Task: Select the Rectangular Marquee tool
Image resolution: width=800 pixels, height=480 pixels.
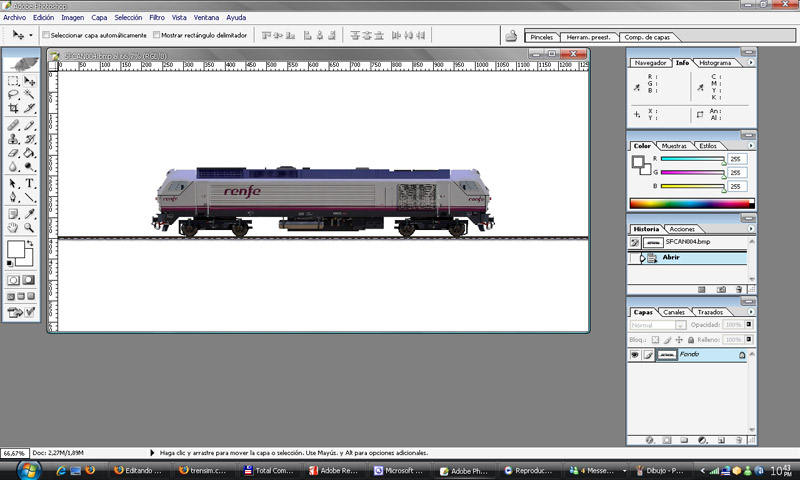Action: (x=13, y=81)
